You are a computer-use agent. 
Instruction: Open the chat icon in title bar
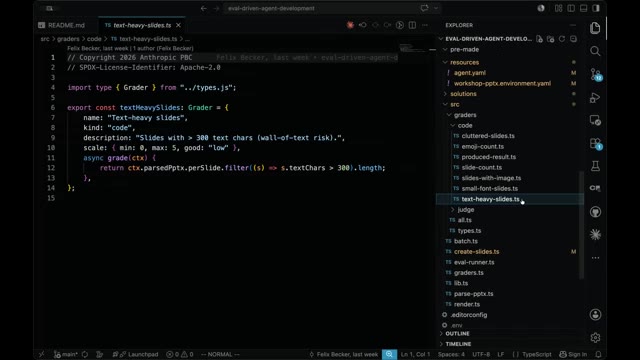pos(424,8)
